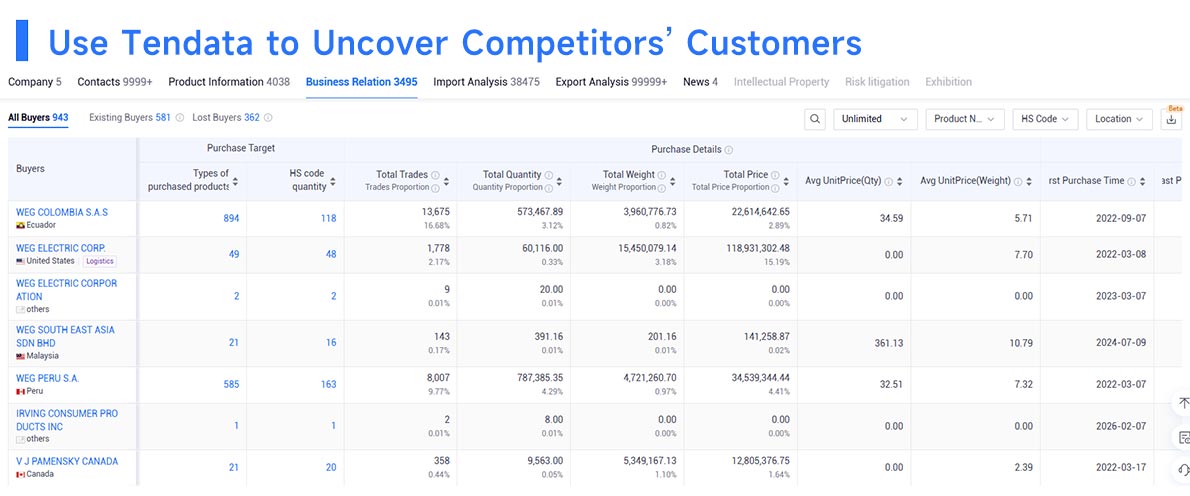Screen dimensions: 1190x496
Task: Open WEG COLOMBIA S.A.S buyer link
Action: (x=62, y=212)
